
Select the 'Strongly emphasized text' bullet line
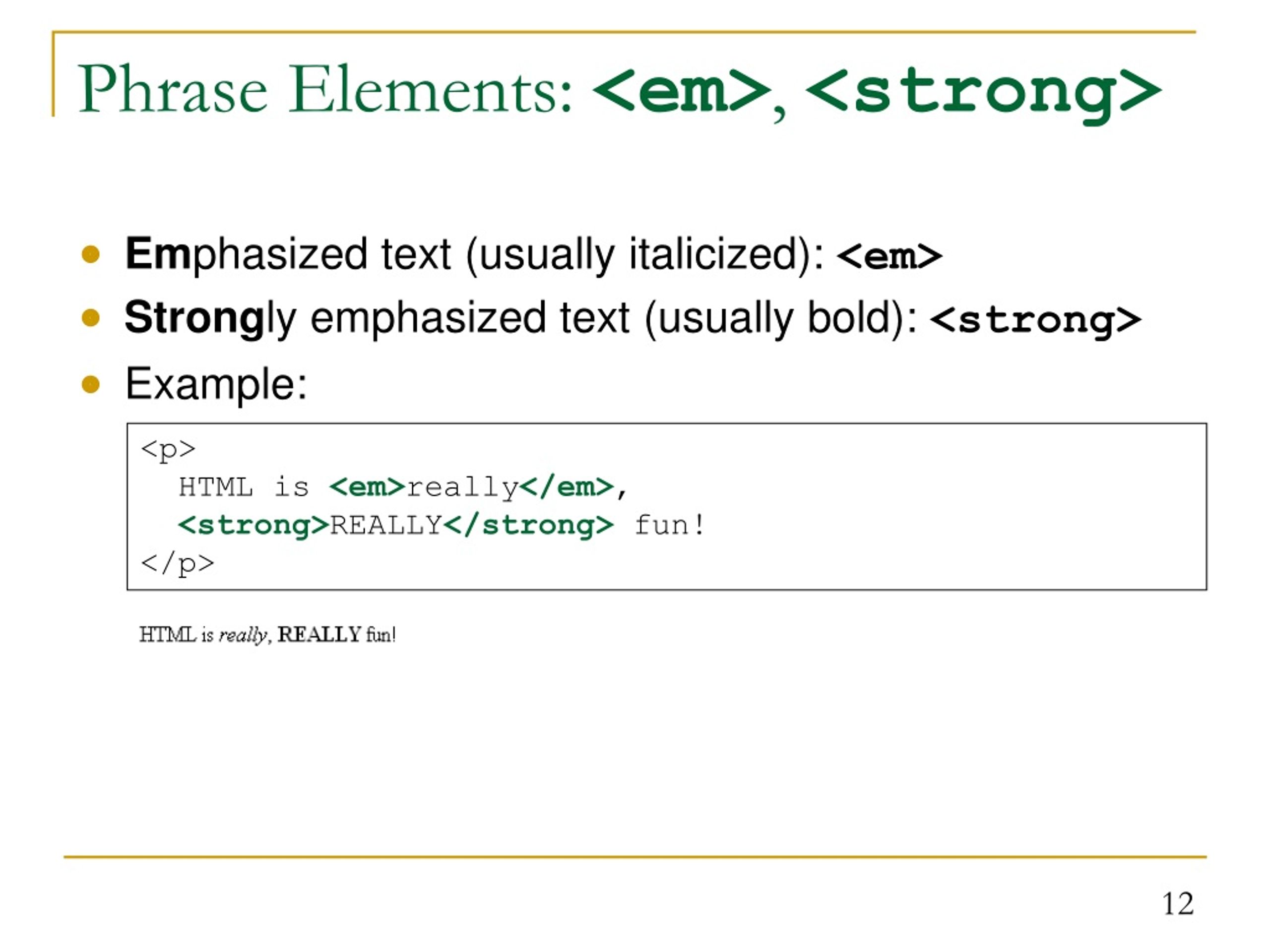point(633,319)
